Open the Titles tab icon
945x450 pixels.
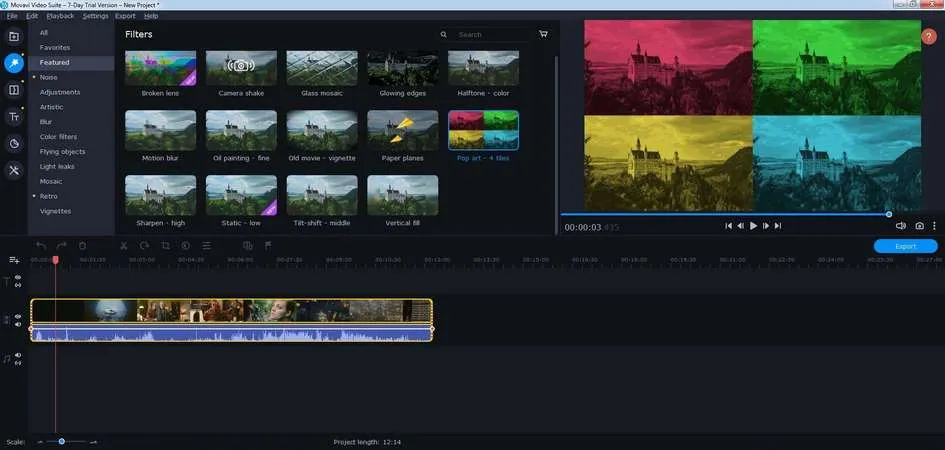pos(14,117)
